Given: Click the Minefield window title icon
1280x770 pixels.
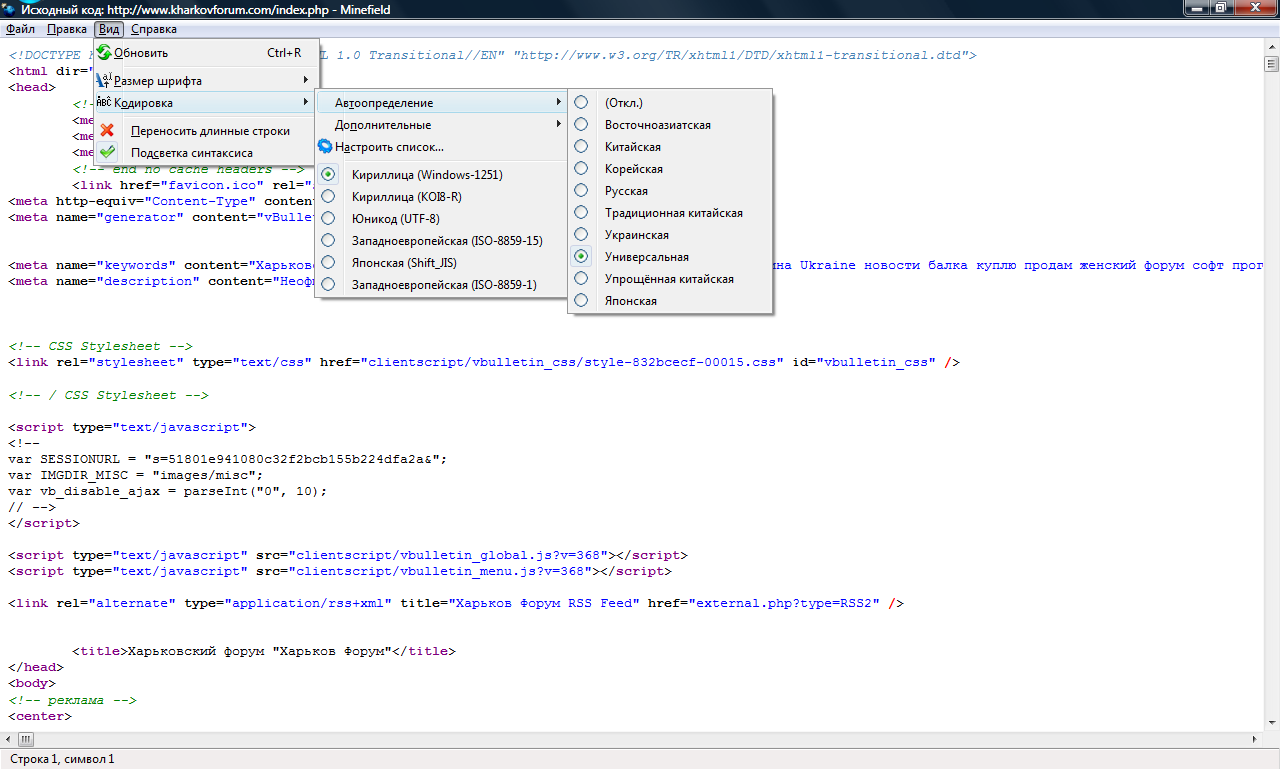Looking at the screenshot, I should [x=10, y=9].
